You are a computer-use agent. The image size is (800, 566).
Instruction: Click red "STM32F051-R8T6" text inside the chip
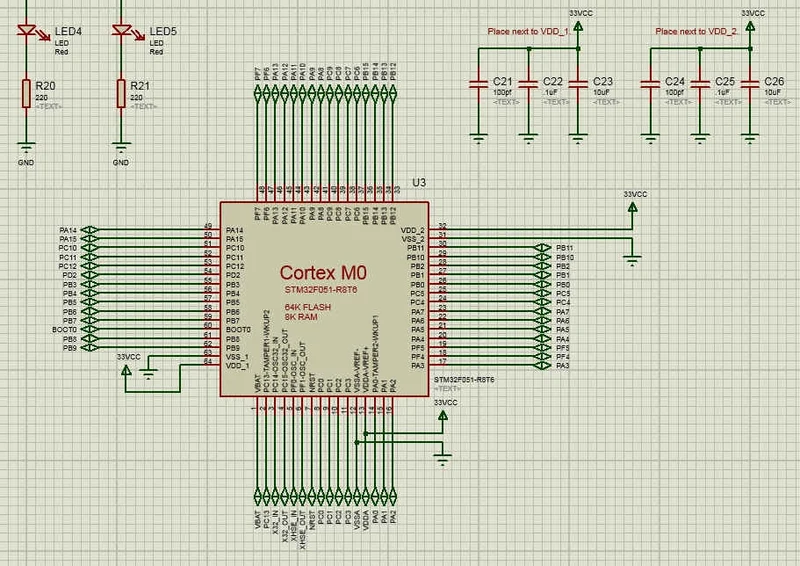click(x=321, y=290)
